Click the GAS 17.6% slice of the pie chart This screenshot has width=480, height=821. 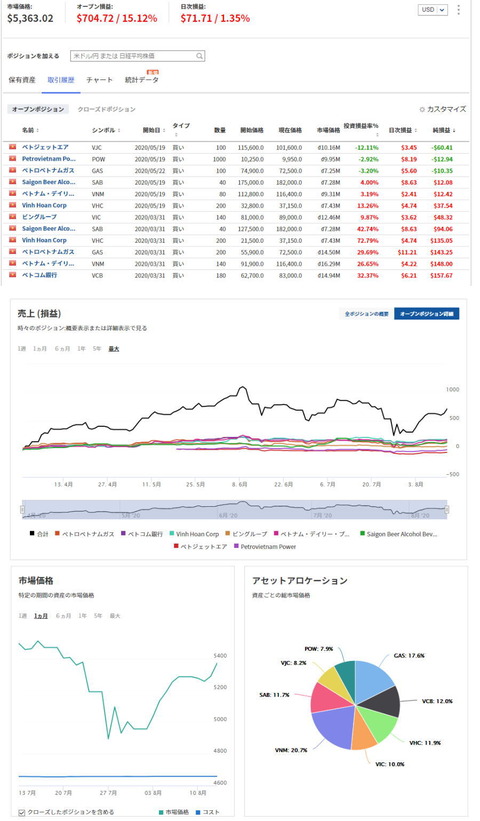pos(373,680)
